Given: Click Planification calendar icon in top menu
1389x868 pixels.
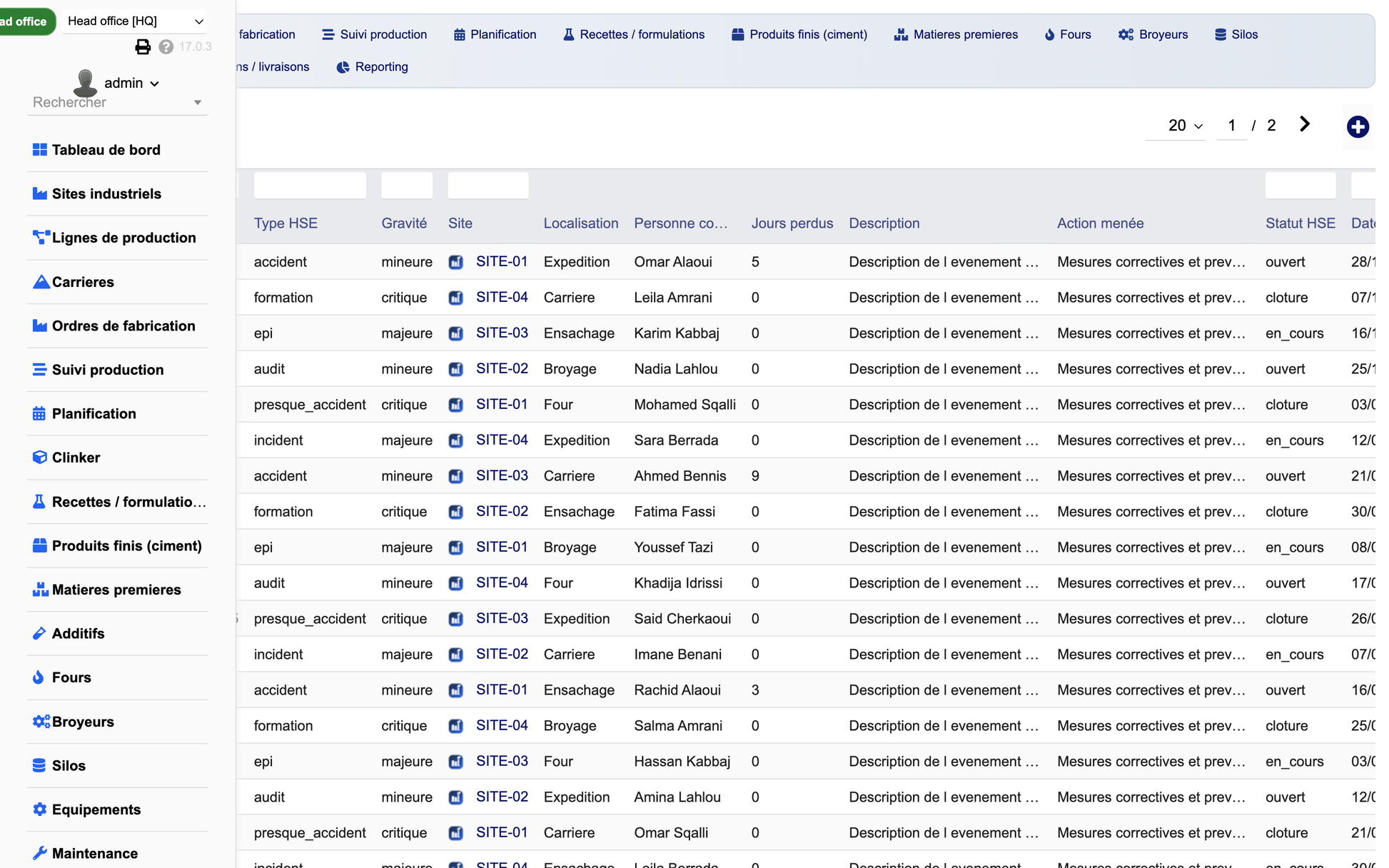Looking at the screenshot, I should click(459, 35).
